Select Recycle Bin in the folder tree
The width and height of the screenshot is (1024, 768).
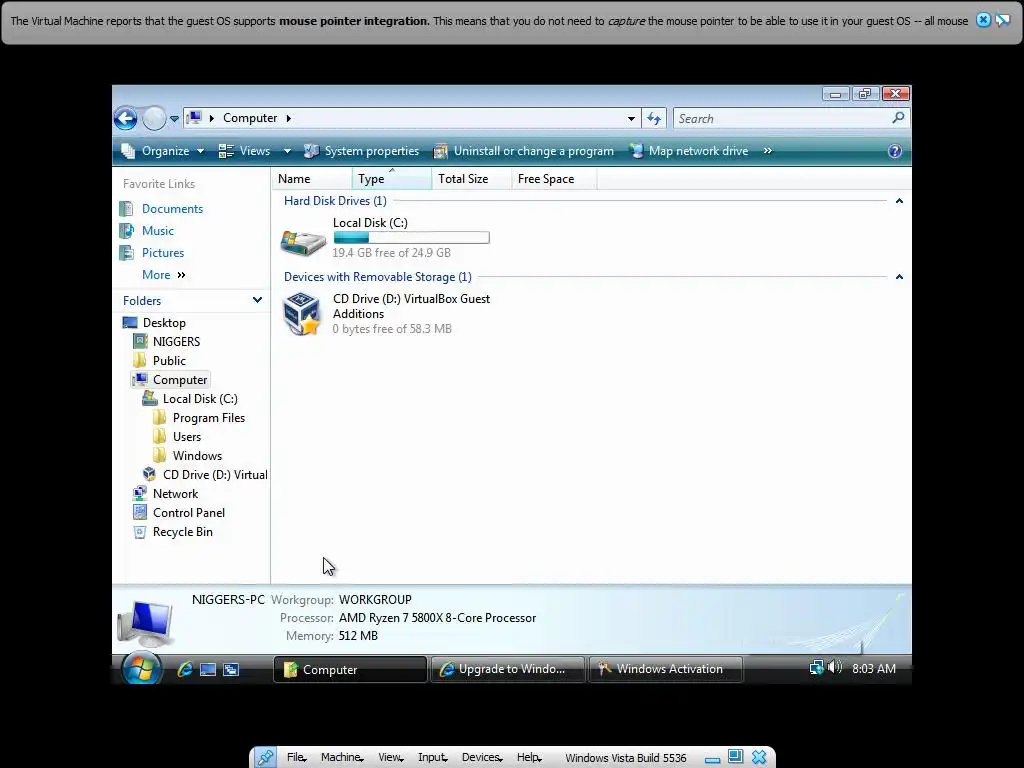point(182,532)
